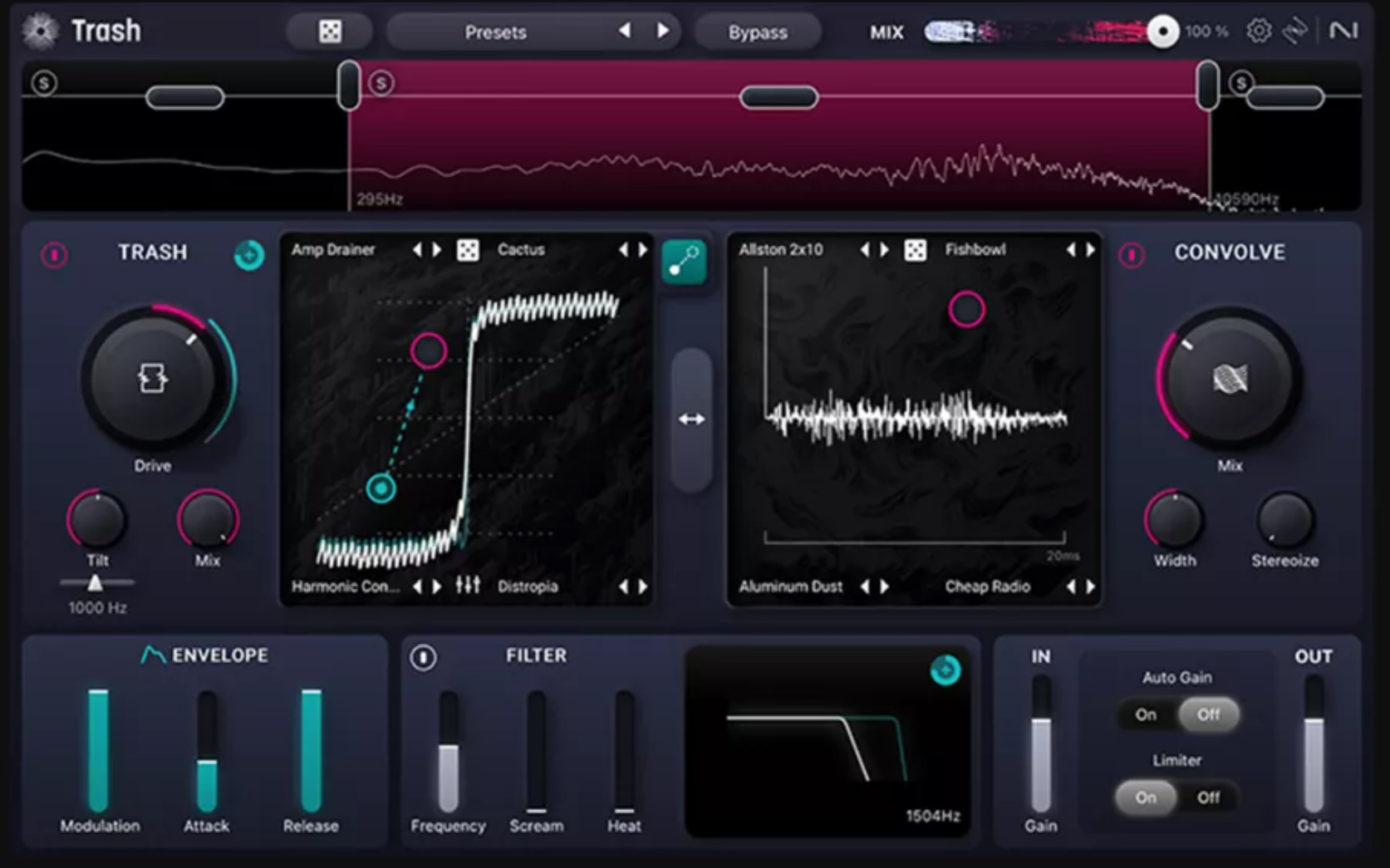The width and height of the screenshot is (1390, 868).
Task: Select the next type after Harmonic Con...
Action: (x=436, y=586)
